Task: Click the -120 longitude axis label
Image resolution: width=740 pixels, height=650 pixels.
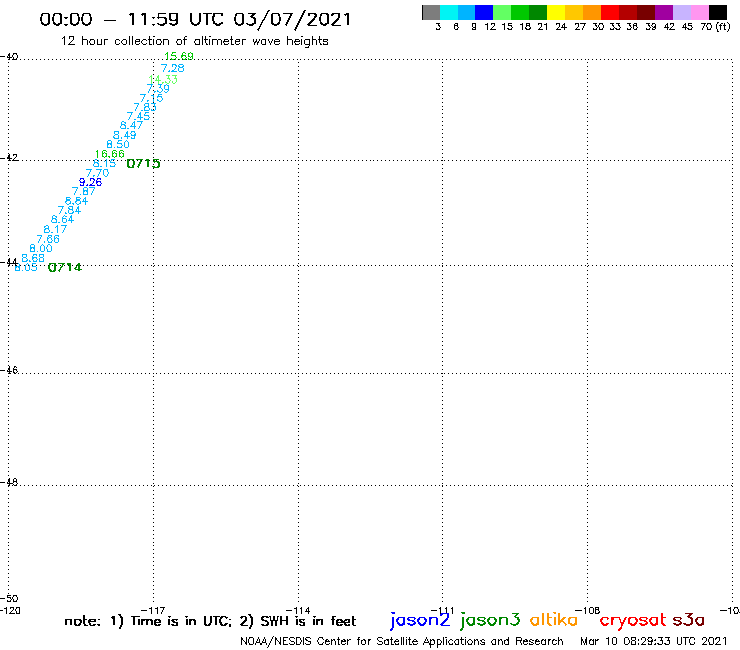Action: [10, 610]
